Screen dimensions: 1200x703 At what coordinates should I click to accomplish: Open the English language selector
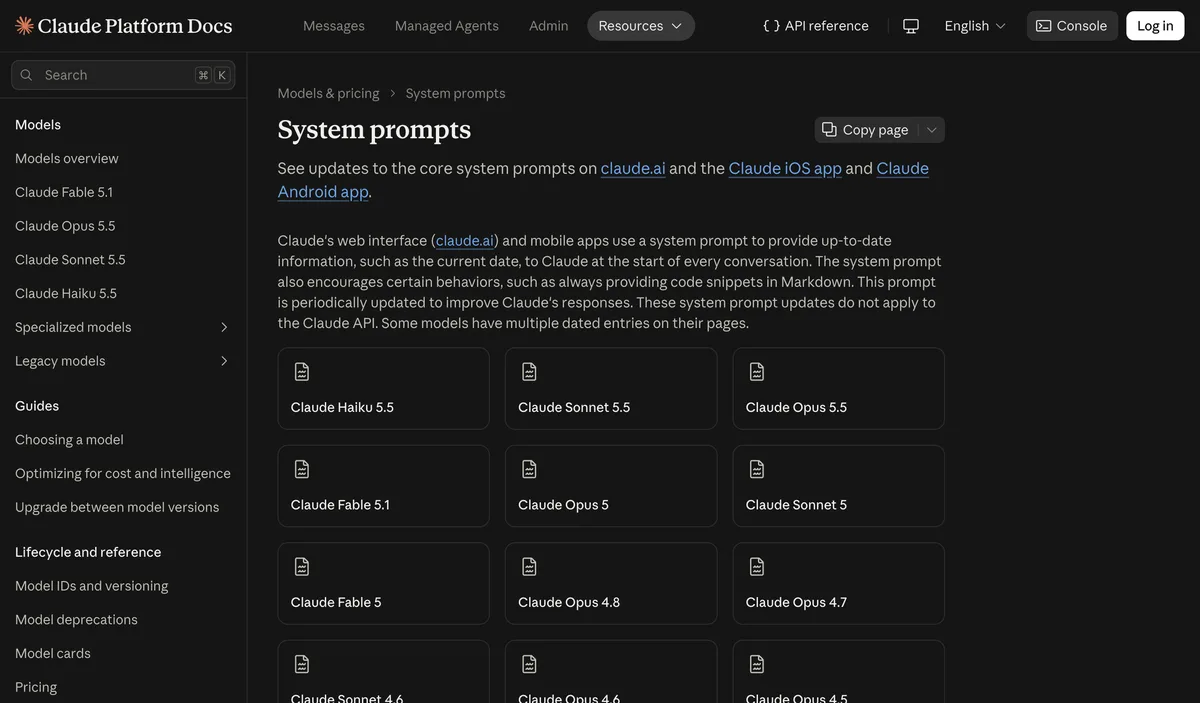click(975, 26)
